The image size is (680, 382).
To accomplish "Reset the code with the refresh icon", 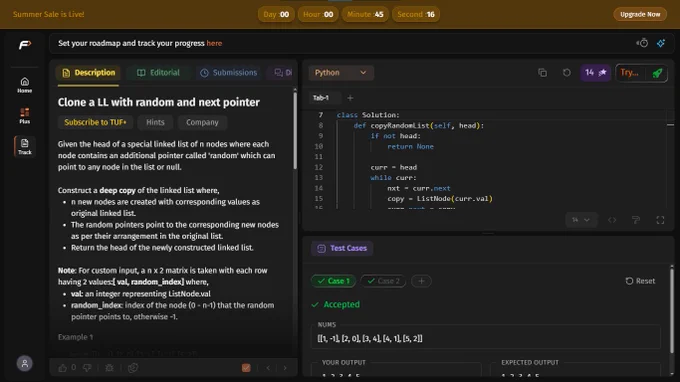I will [566, 72].
